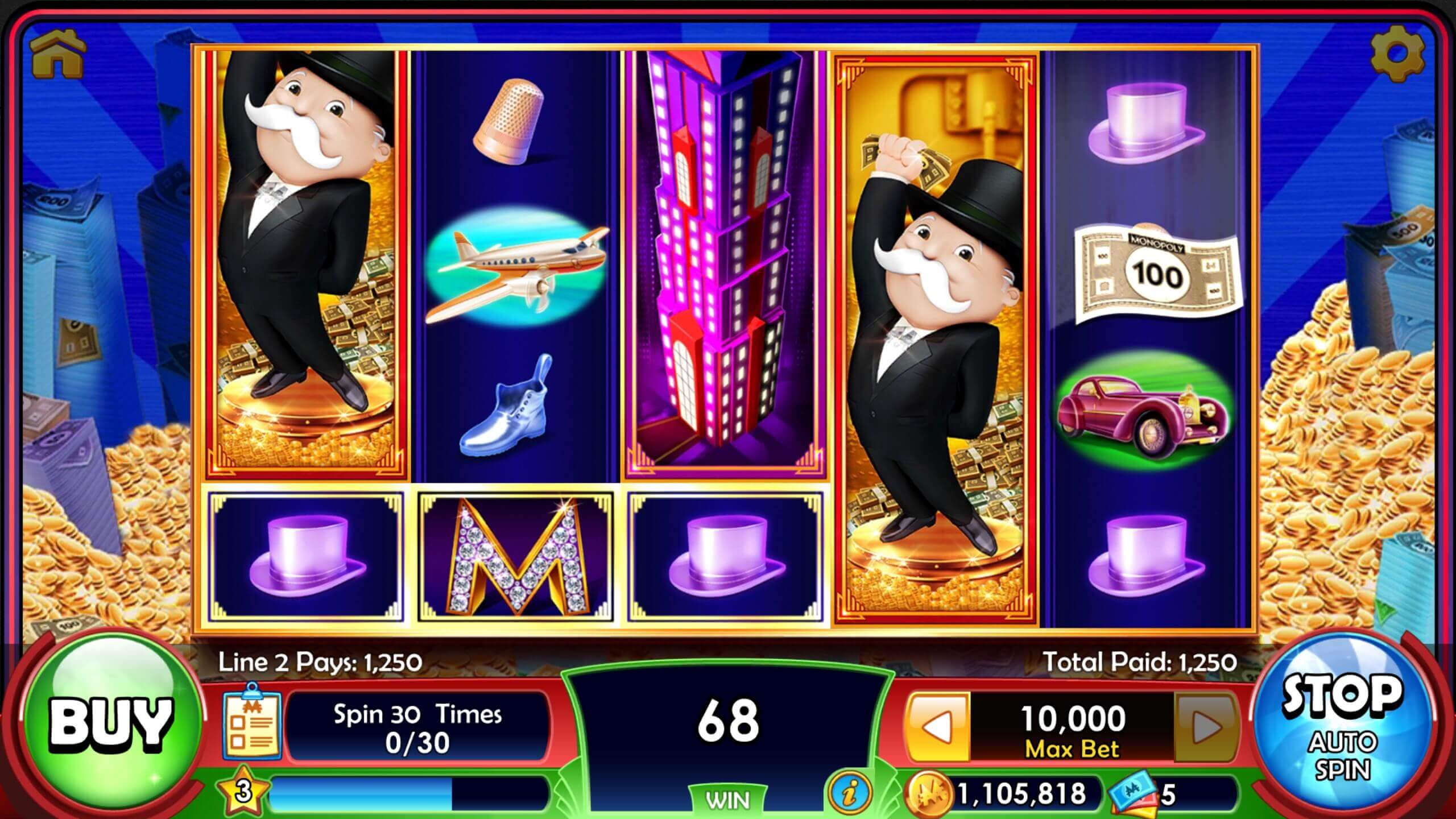The height and width of the screenshot is (819, 1456).
Task: Open the settings gear
Action: [x=1397, y=55]
